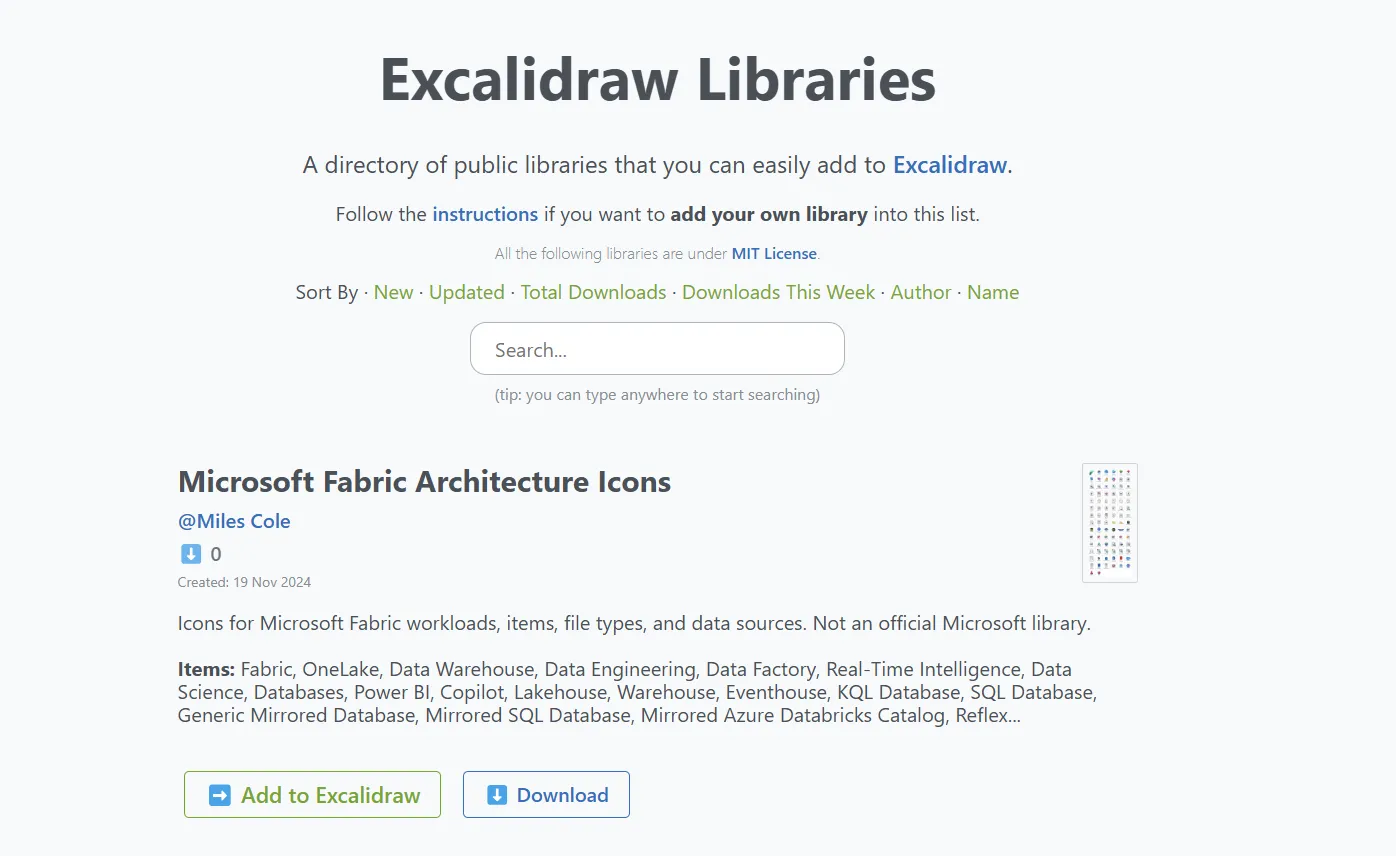The width and height of the screenshot is (1396, 856).
Task: Sort libraries by Name
Action: [x=993, y=292]
